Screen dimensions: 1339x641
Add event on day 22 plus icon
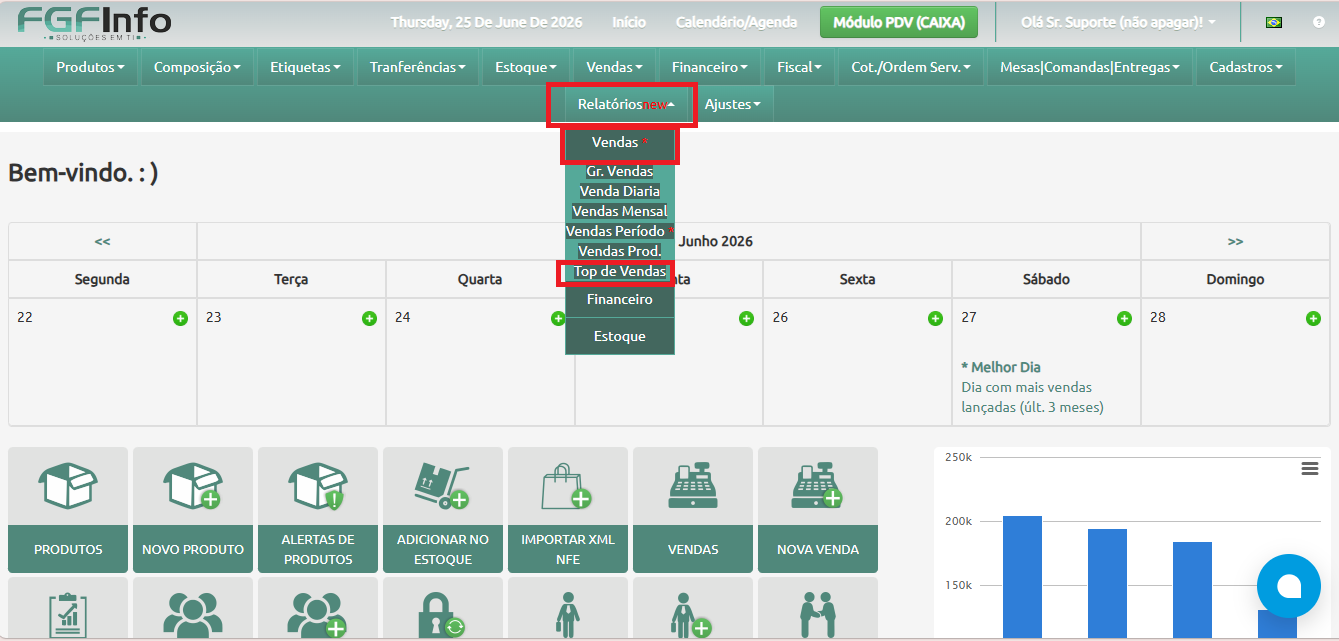tap(180, 318)
